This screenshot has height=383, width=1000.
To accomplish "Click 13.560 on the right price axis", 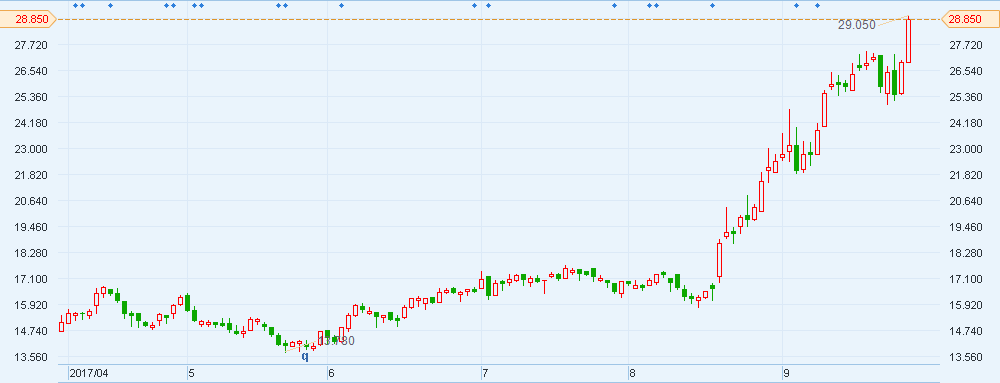I will pos(967,358).
